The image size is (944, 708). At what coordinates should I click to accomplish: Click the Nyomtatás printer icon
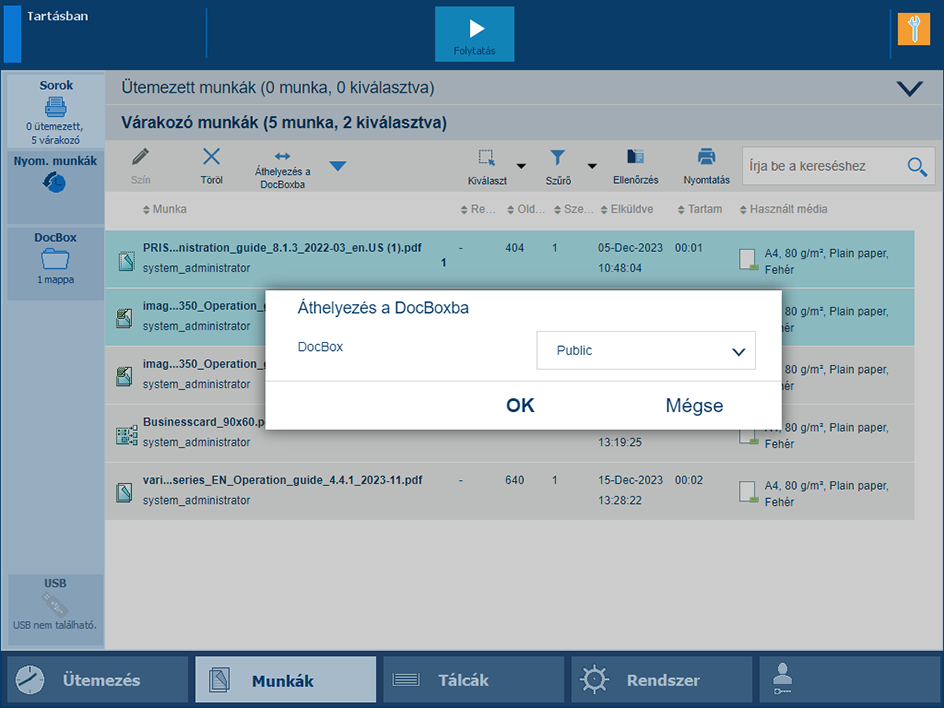[x=706, y=157]
